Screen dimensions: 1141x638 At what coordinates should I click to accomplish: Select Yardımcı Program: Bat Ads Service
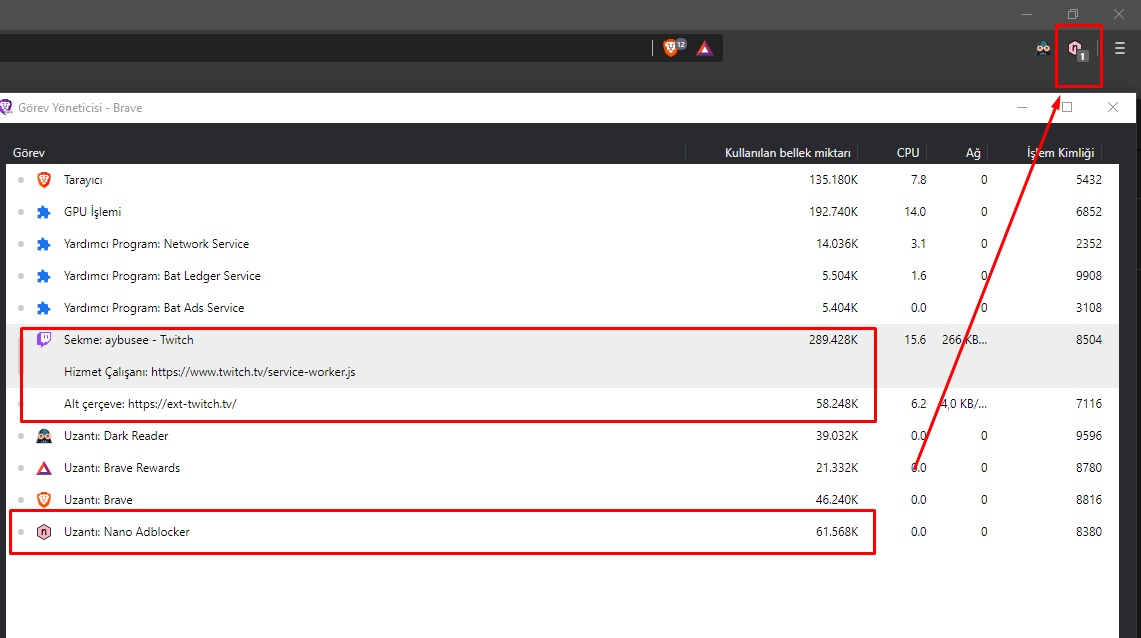click(562, 308)
